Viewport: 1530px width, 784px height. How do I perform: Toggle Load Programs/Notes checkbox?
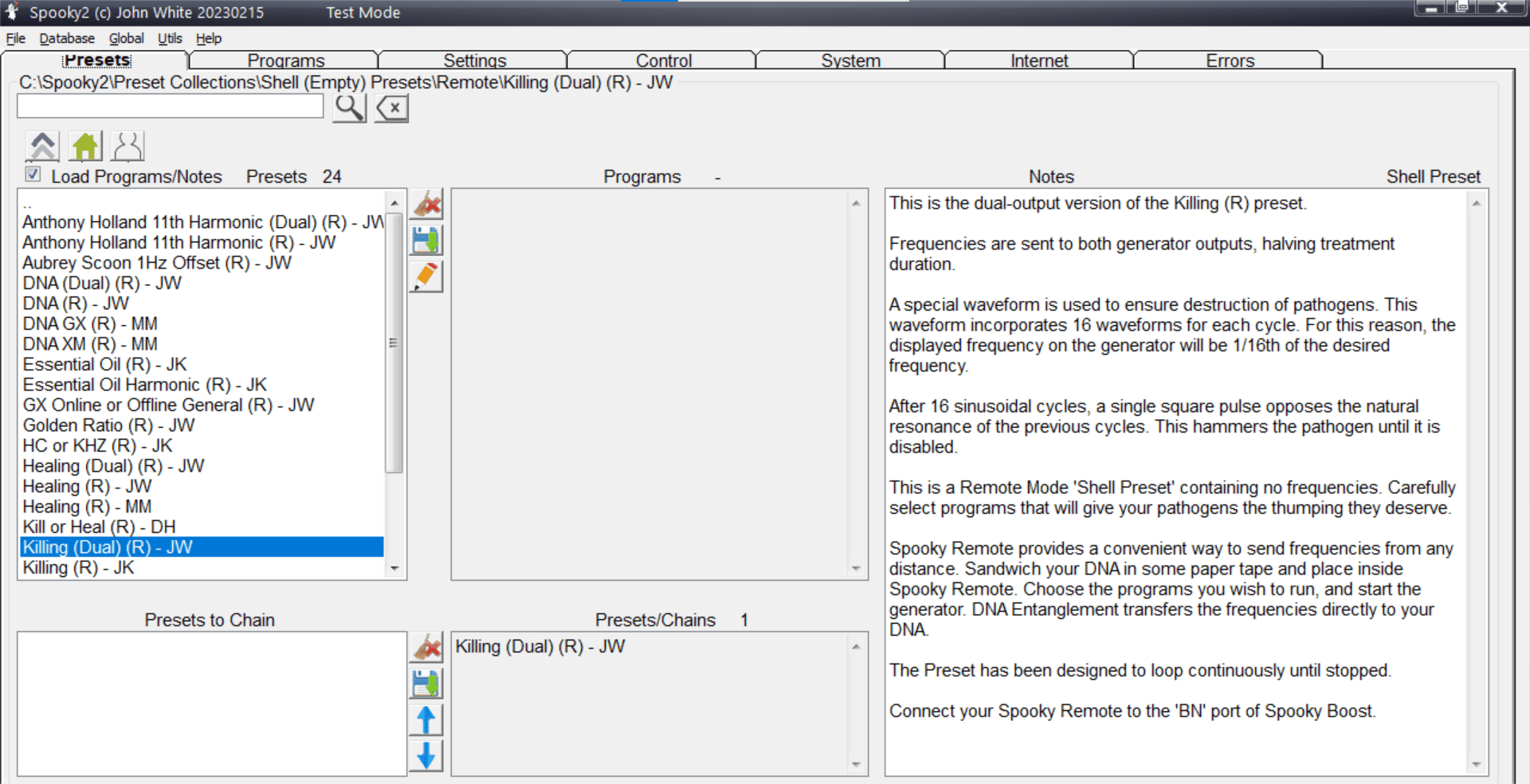coord(33,174)
